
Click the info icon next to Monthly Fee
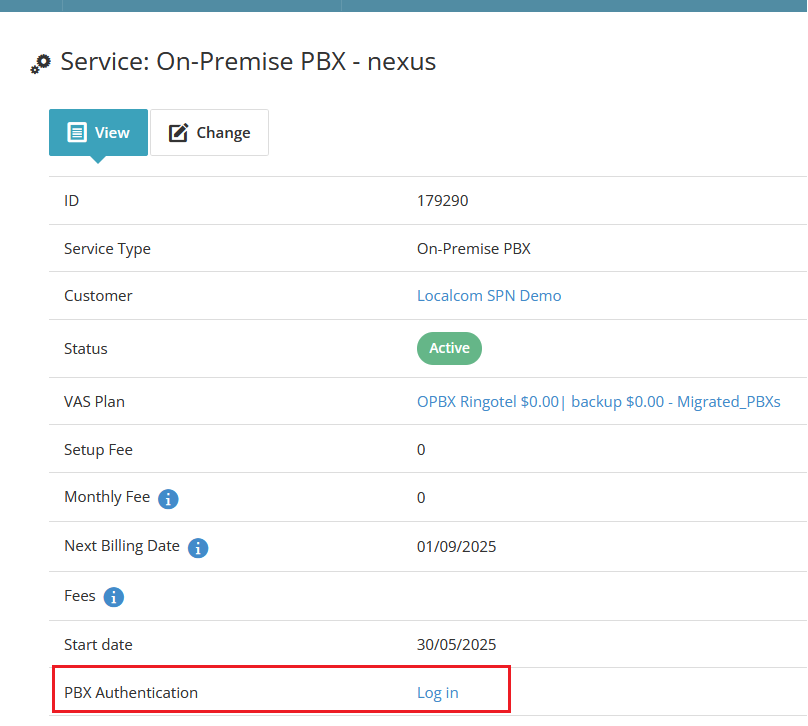click(x=168, y=498)
